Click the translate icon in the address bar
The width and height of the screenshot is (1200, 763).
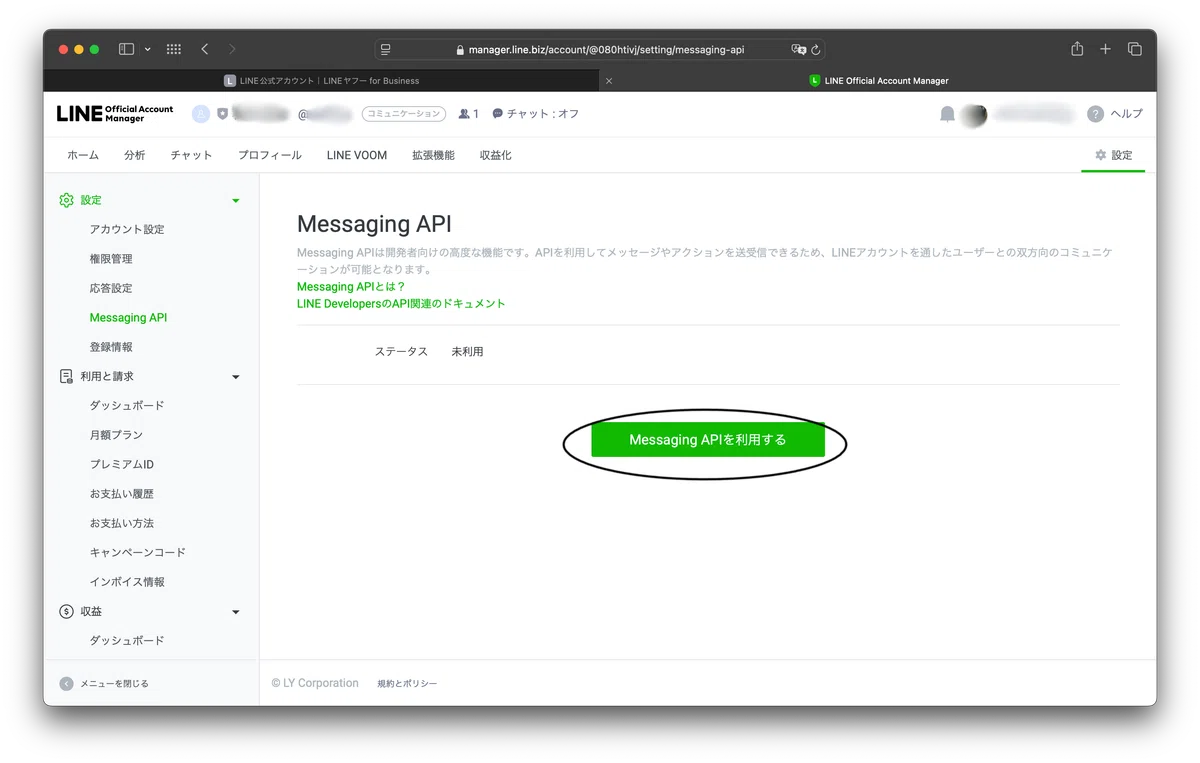(798, 49)
